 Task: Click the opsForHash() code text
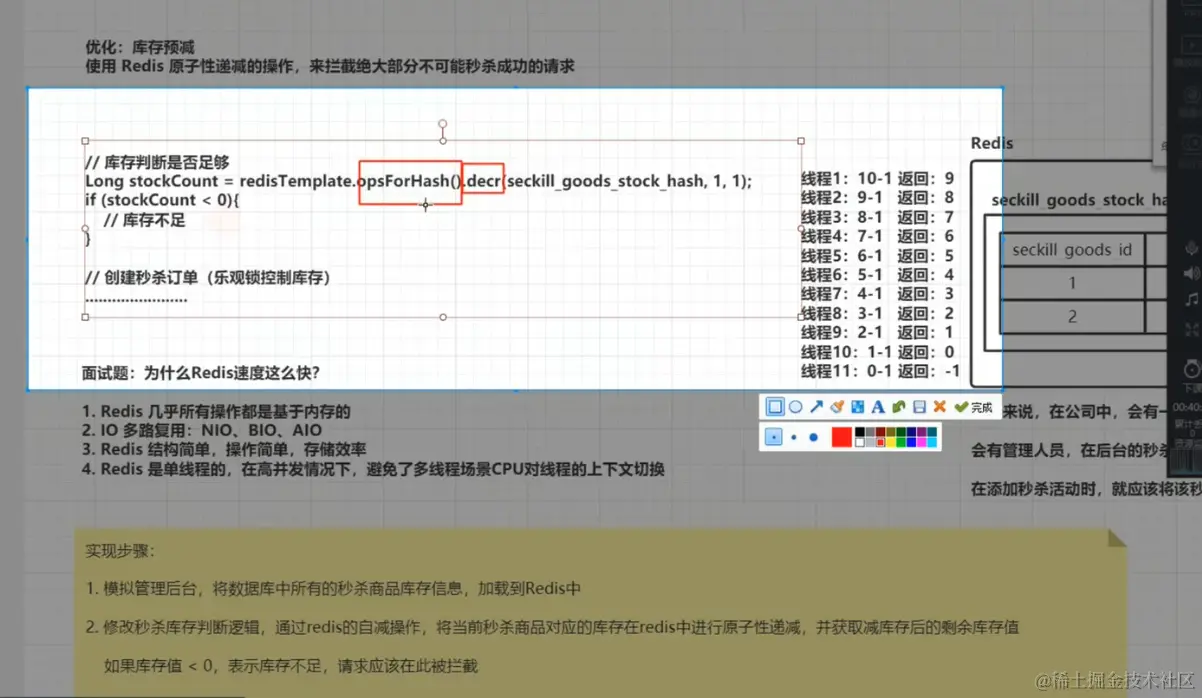point(410,181)
